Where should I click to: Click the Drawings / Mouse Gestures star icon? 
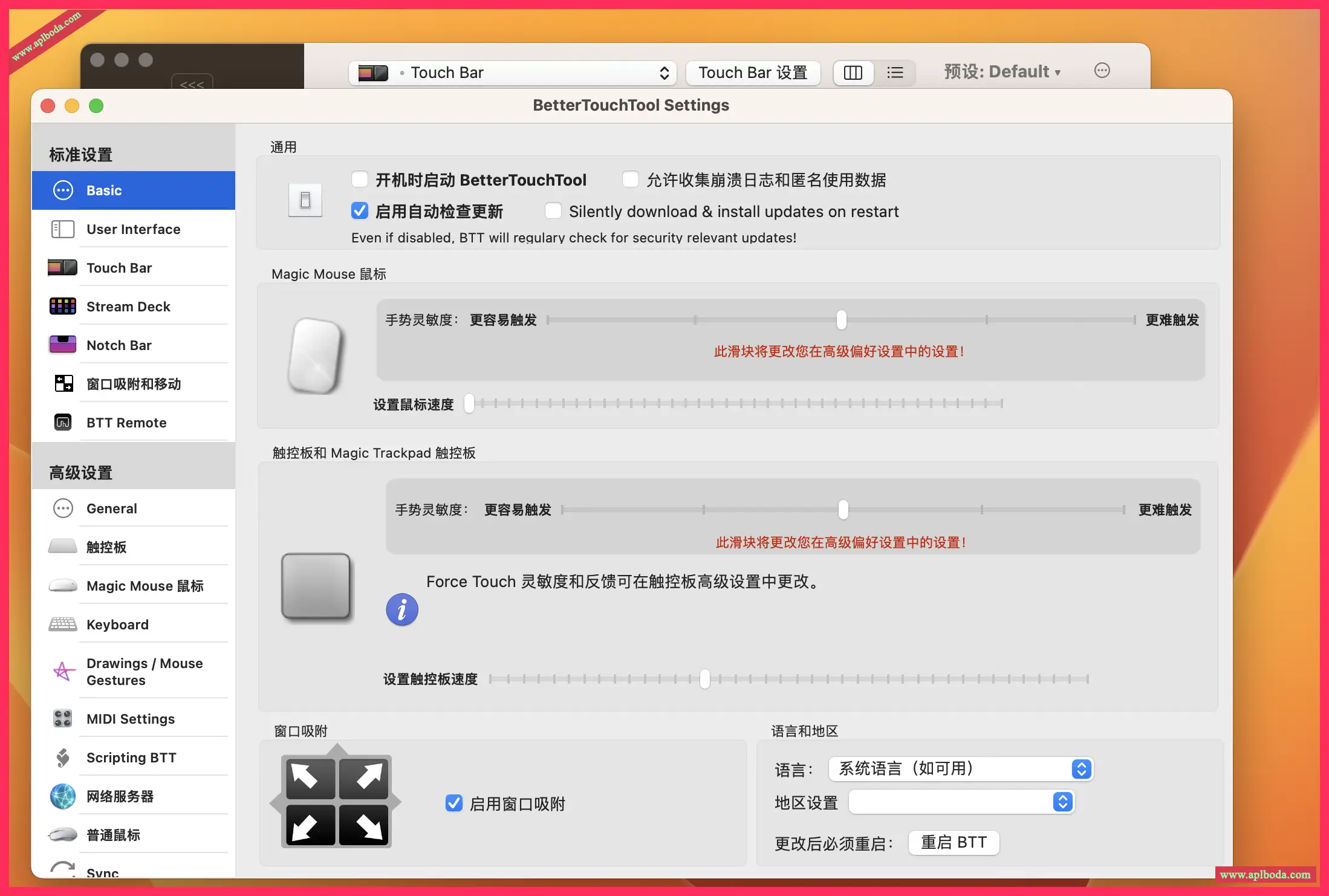click(63, 671)
